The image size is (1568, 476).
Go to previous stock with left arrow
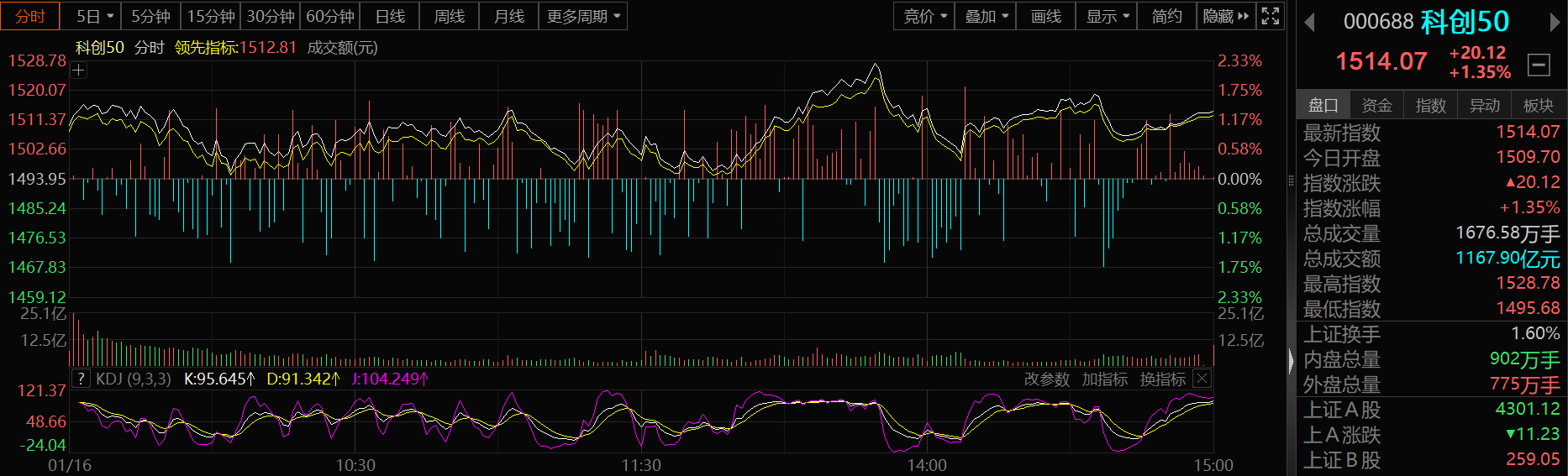(x=1309, y=23)
